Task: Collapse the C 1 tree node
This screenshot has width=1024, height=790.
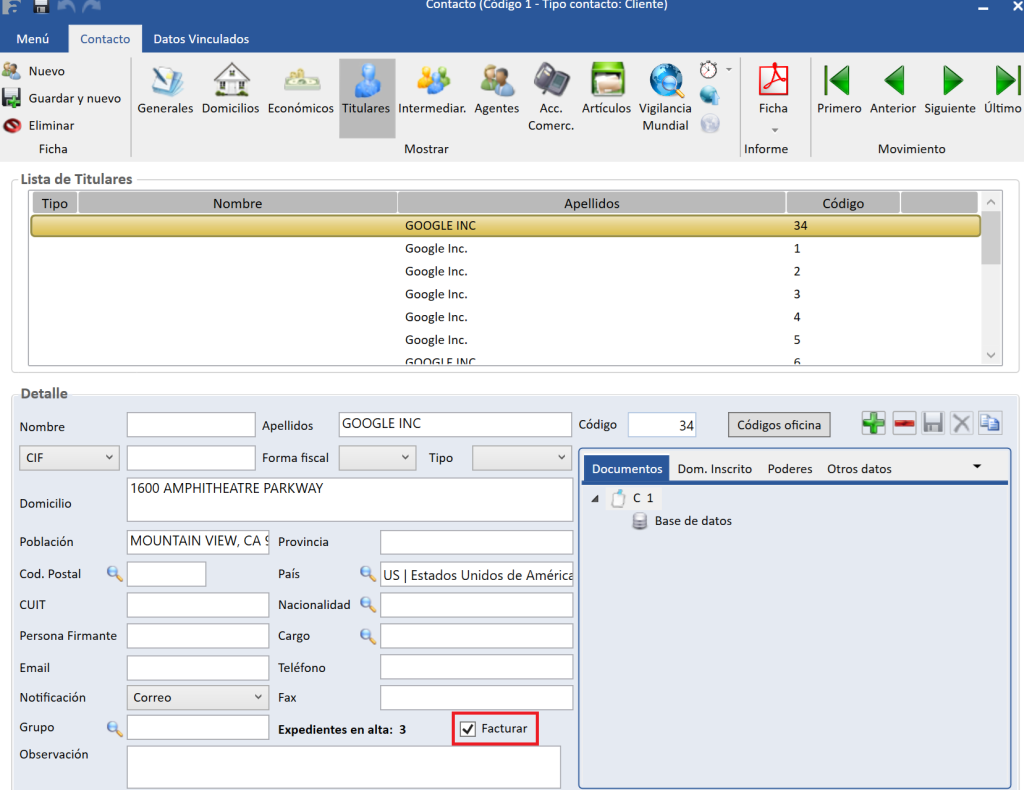Action: point(595,499)
